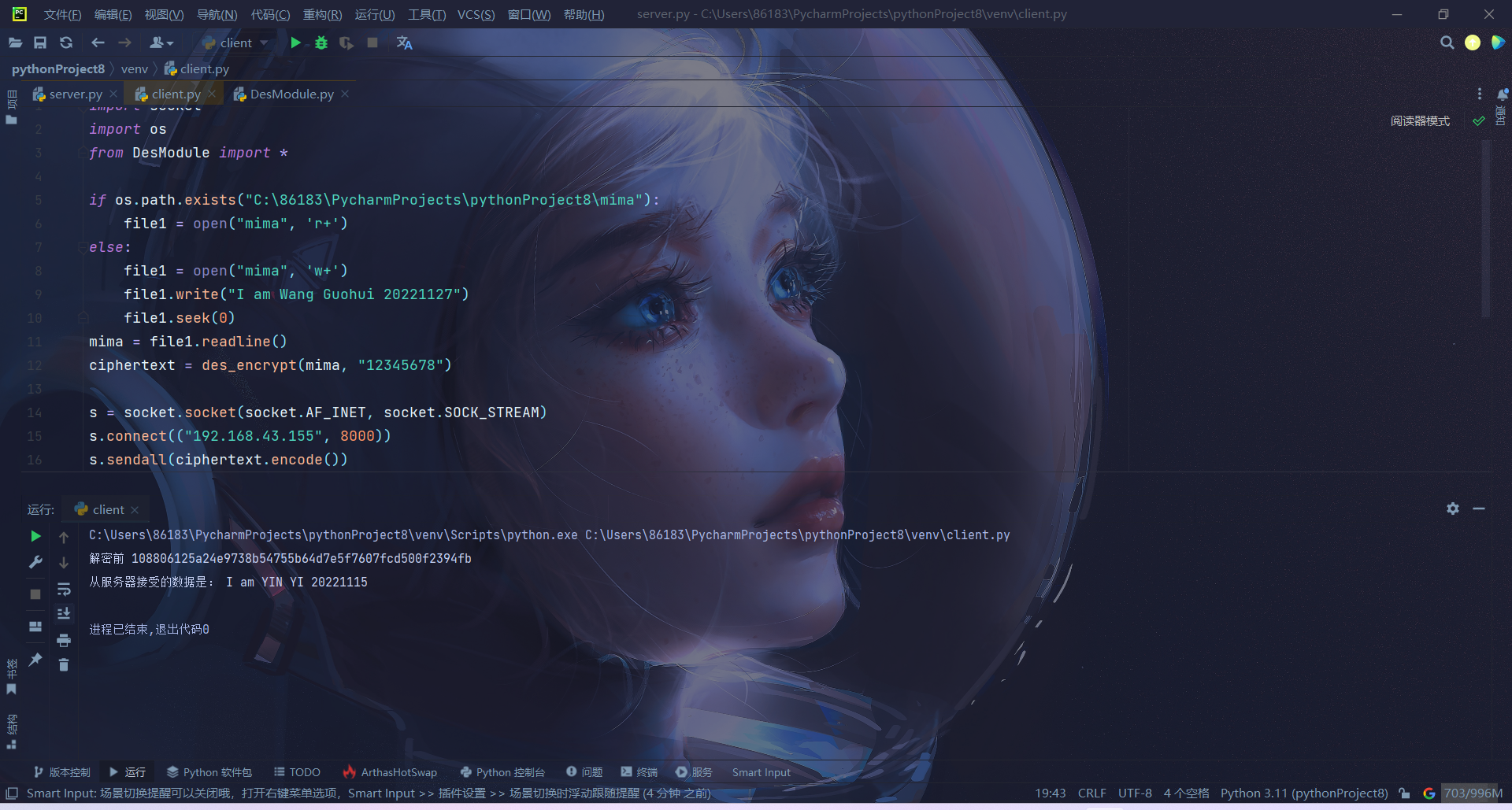The height and width of the screenshot is (810, 1512).
Task: Close the server.py tab
Action: tap(113, 94)
